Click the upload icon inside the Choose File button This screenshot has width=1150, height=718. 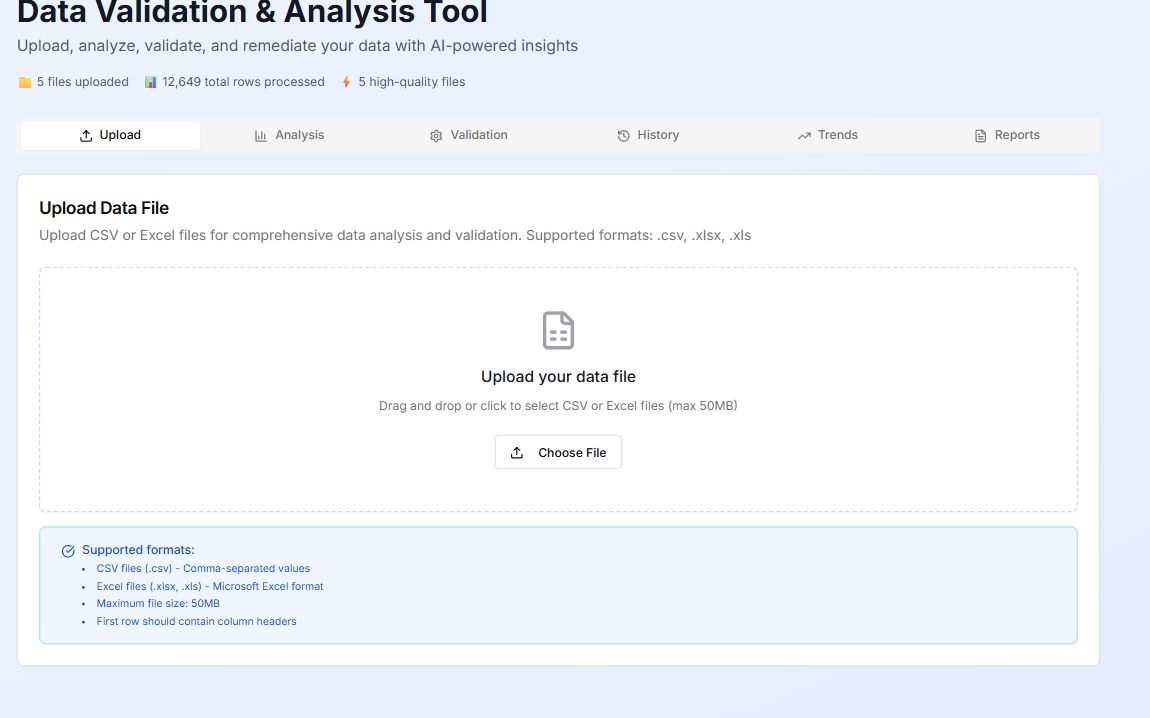click(516, 452)
